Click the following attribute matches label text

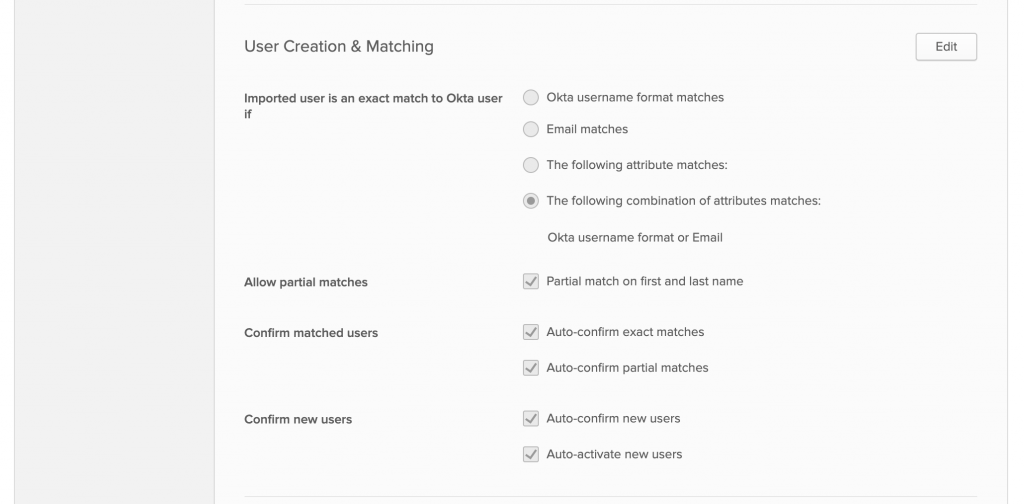[x=637, y=165]
